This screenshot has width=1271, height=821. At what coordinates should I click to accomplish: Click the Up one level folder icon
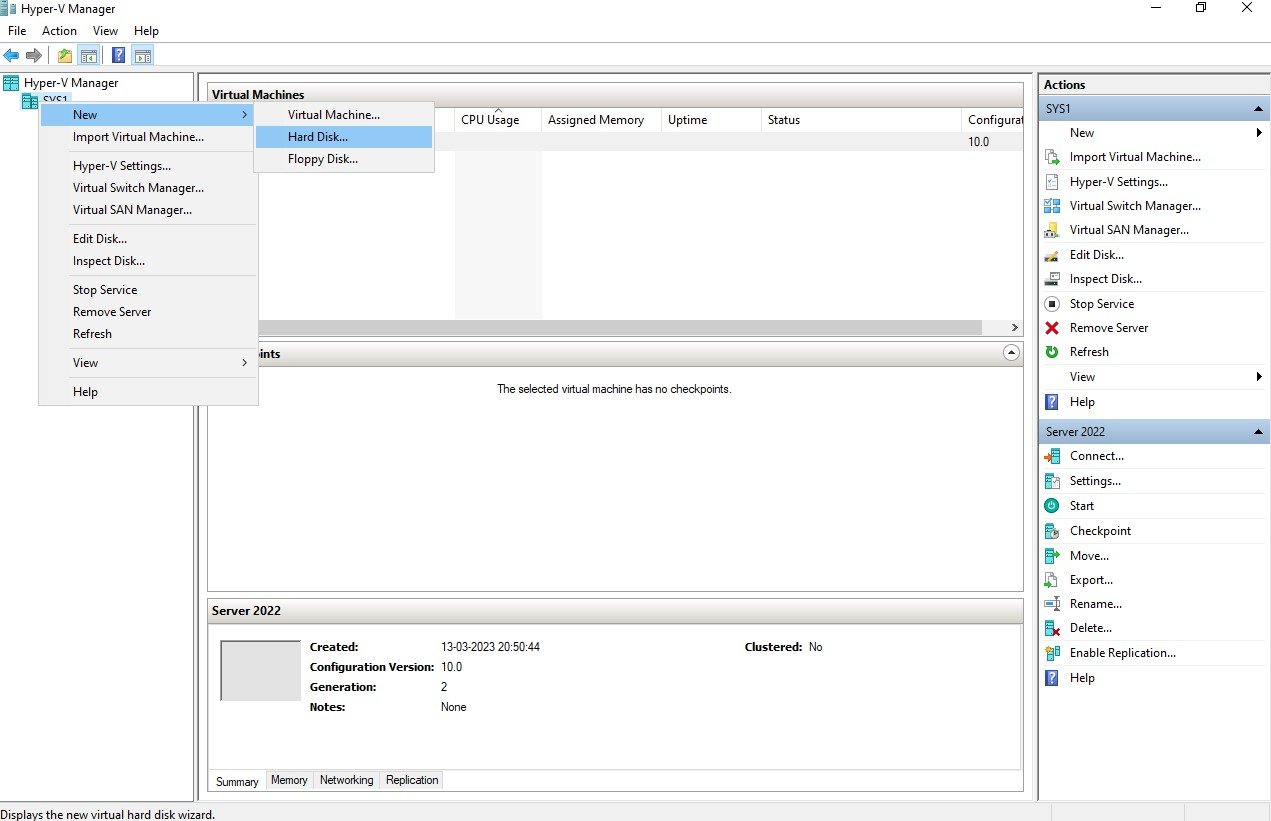(64, 55)
